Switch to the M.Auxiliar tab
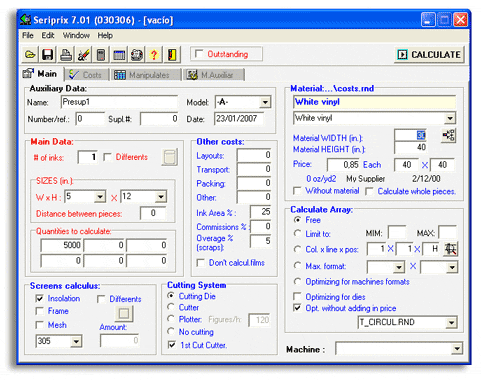 tap(214, 75)
